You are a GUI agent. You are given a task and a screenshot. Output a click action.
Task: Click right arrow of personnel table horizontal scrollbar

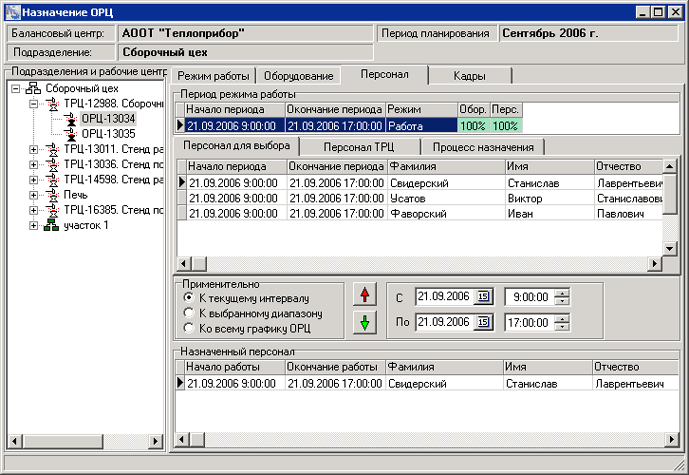[655, 264]
